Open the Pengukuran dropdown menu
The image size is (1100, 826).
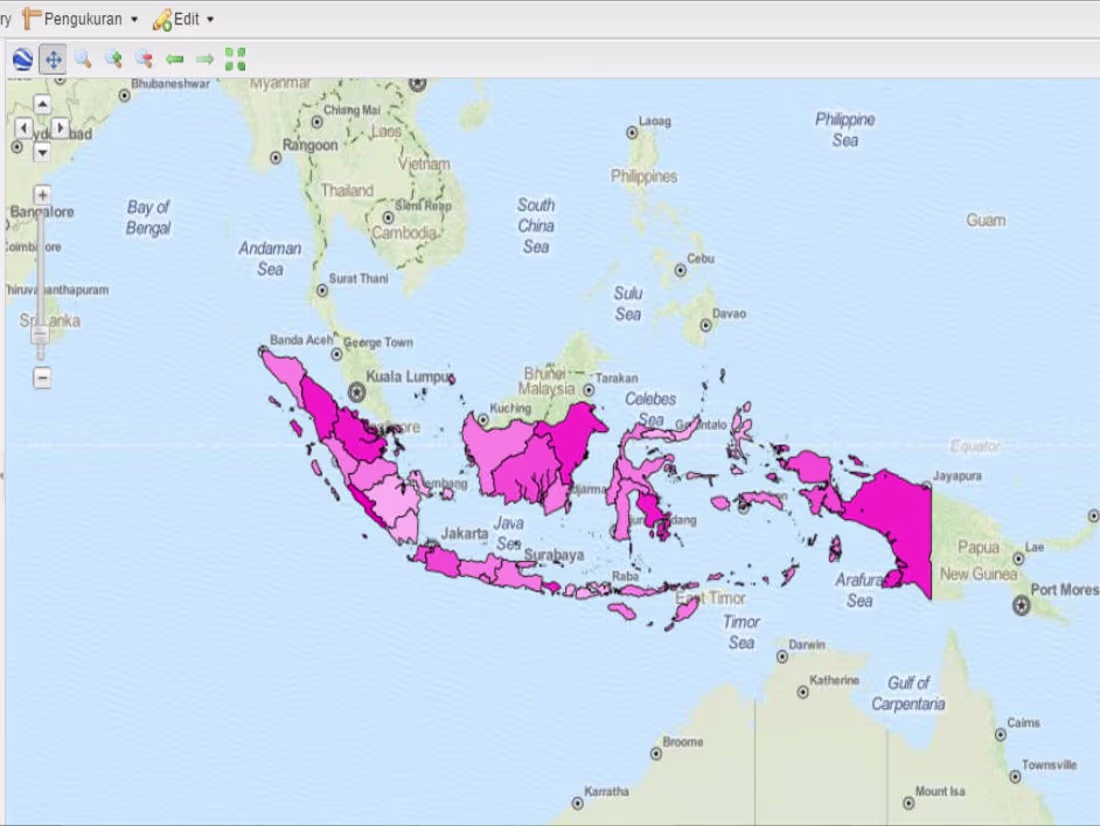(x=133, y=18)
